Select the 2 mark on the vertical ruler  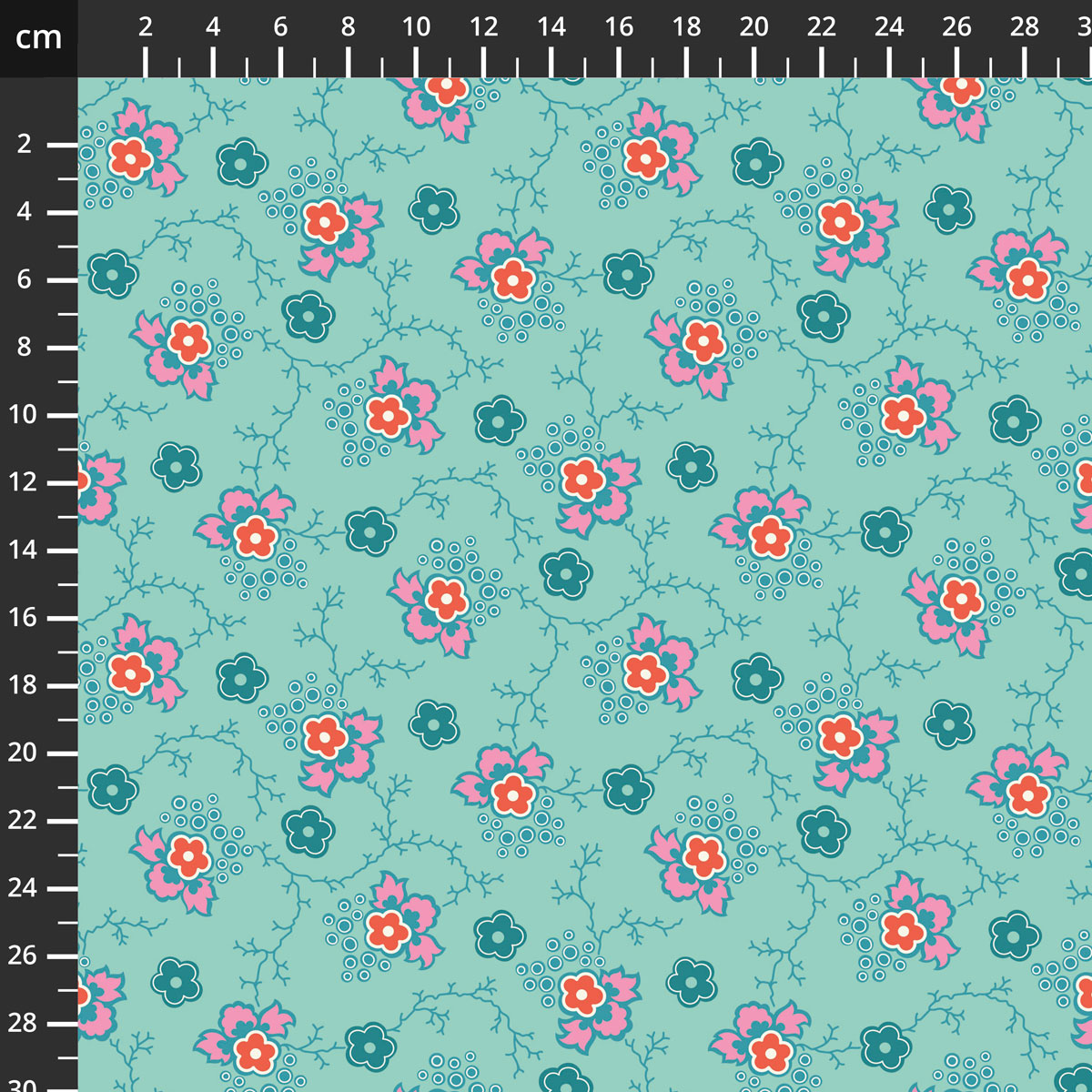(25, 144)
